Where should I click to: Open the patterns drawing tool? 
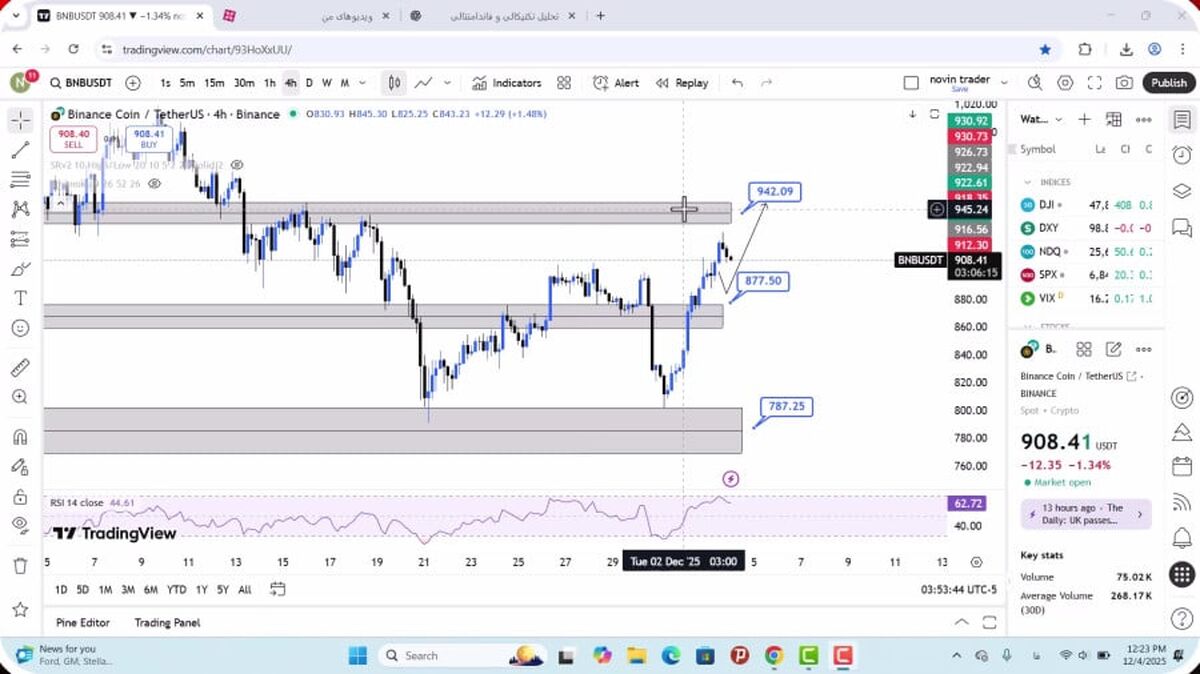point(20,209)
